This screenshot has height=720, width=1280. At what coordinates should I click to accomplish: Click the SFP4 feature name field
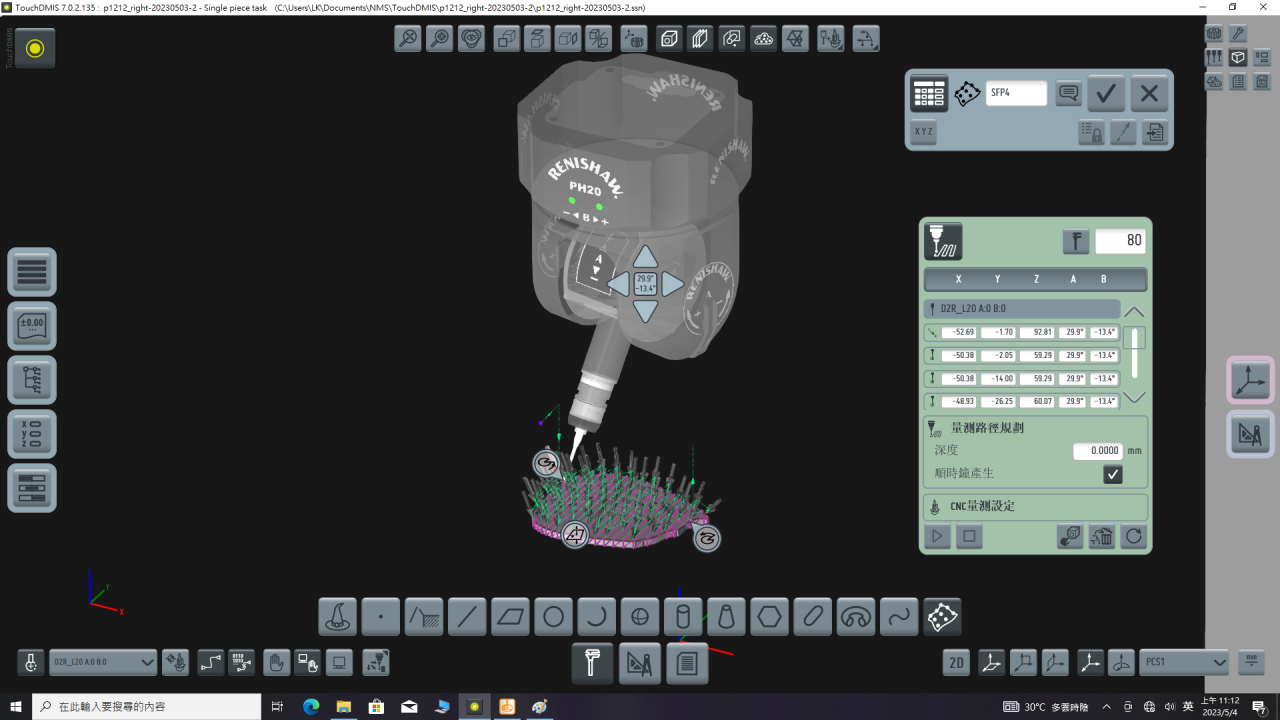pos(1016,93)
